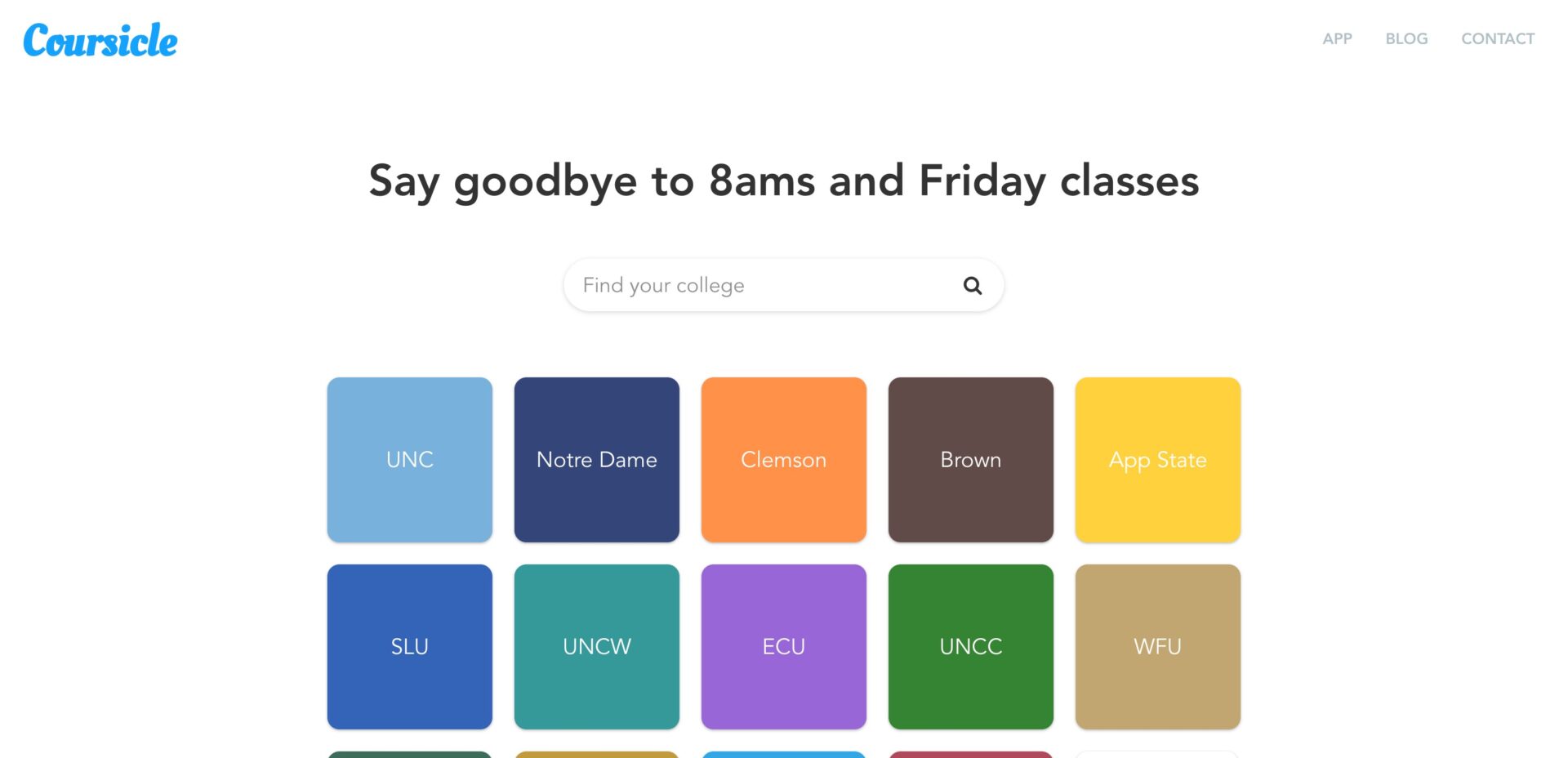Click the headline text above the search bar
This screenshot has height=758, width=1568.
[x=783, y=181]
